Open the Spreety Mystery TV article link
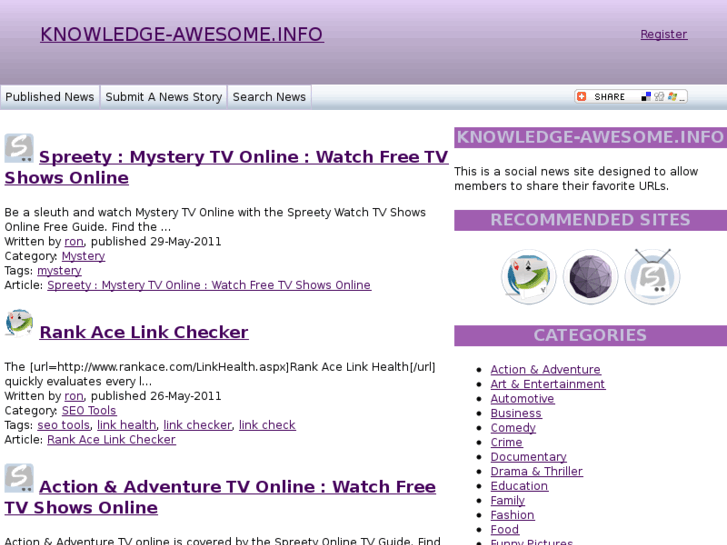Viewport: 727px width, 545px height. click(x=209, y=285)
